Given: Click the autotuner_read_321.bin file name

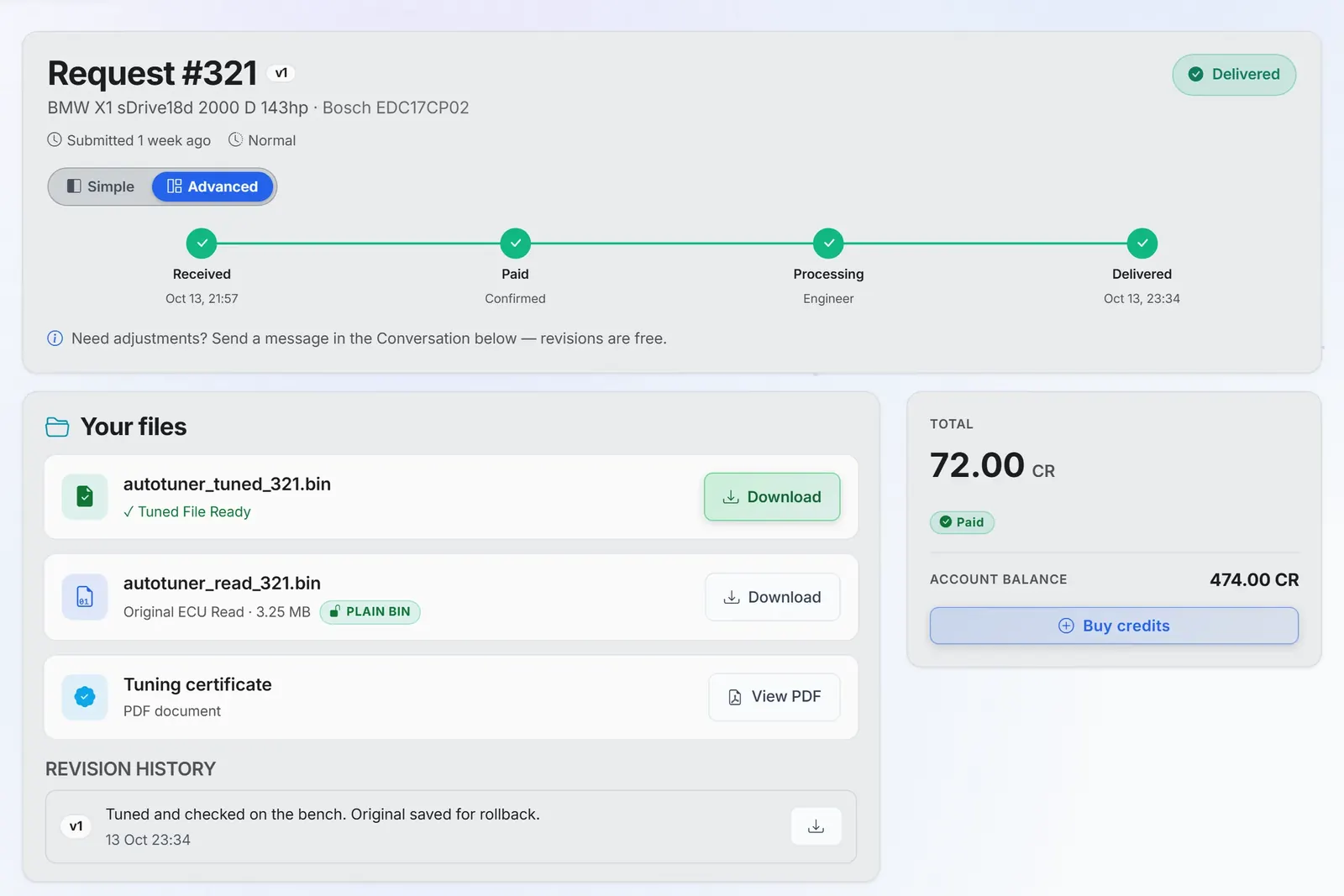Looking at the screenshot, I should coord(222,583).
